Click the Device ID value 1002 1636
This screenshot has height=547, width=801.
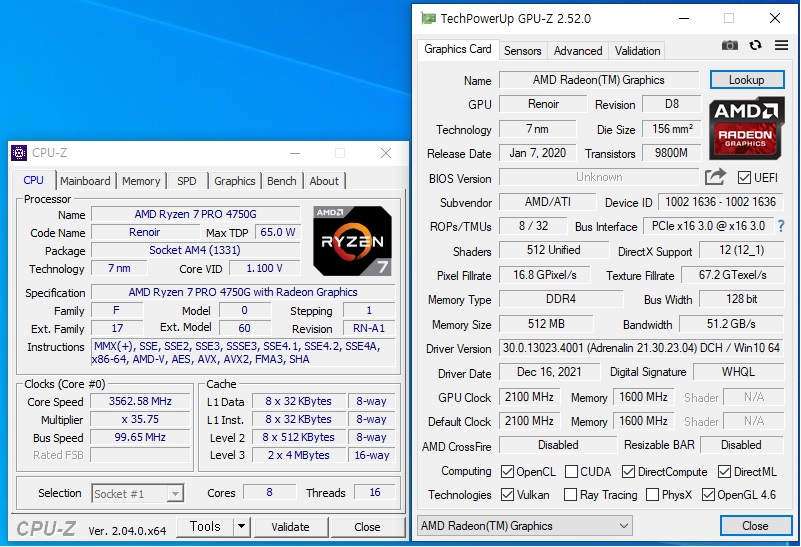click(721, 202)
